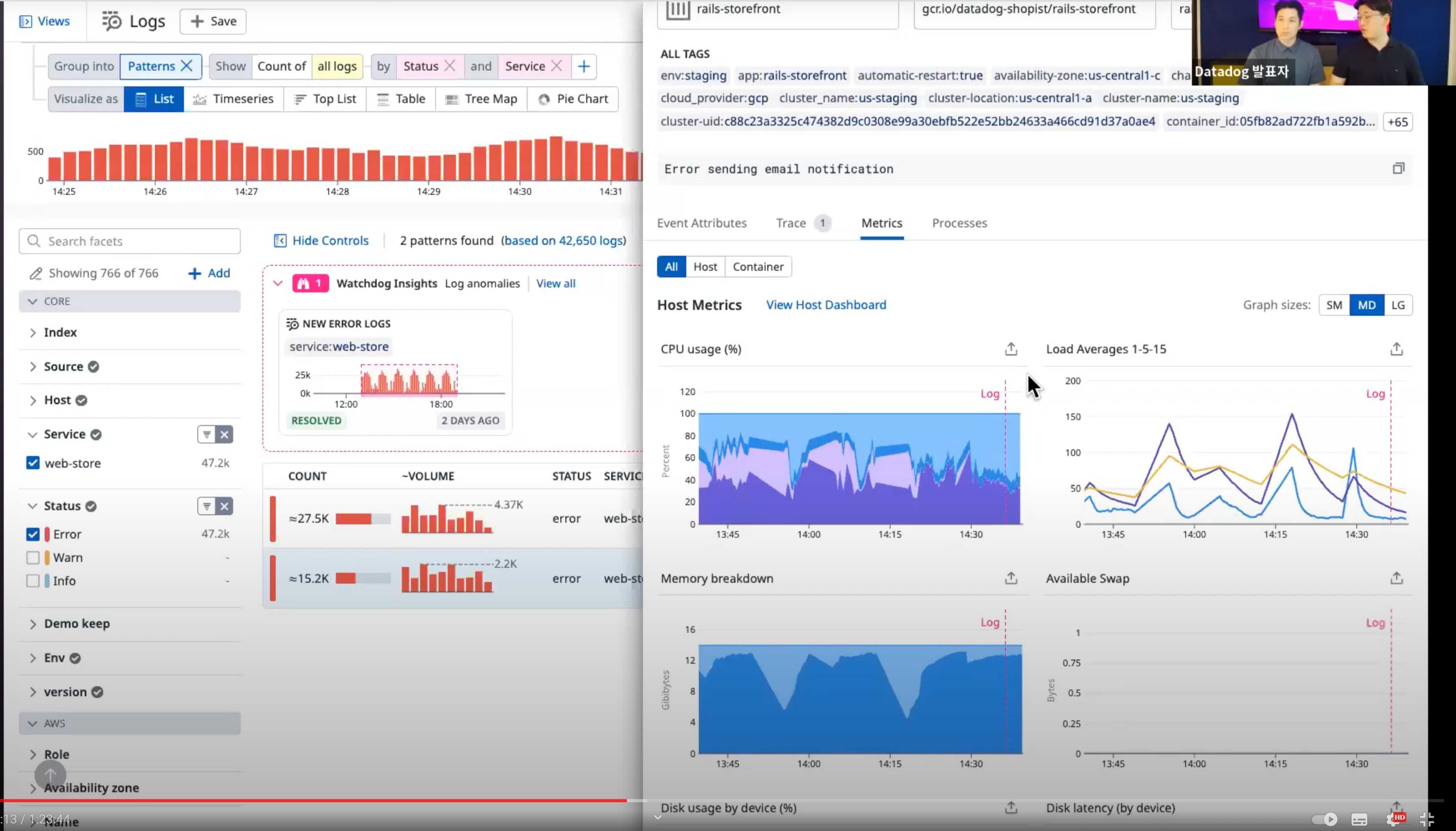Visualize as Pie Chart
This screenshot has height=831, width=1456.
pyautogui.click(x=573, y=99)
